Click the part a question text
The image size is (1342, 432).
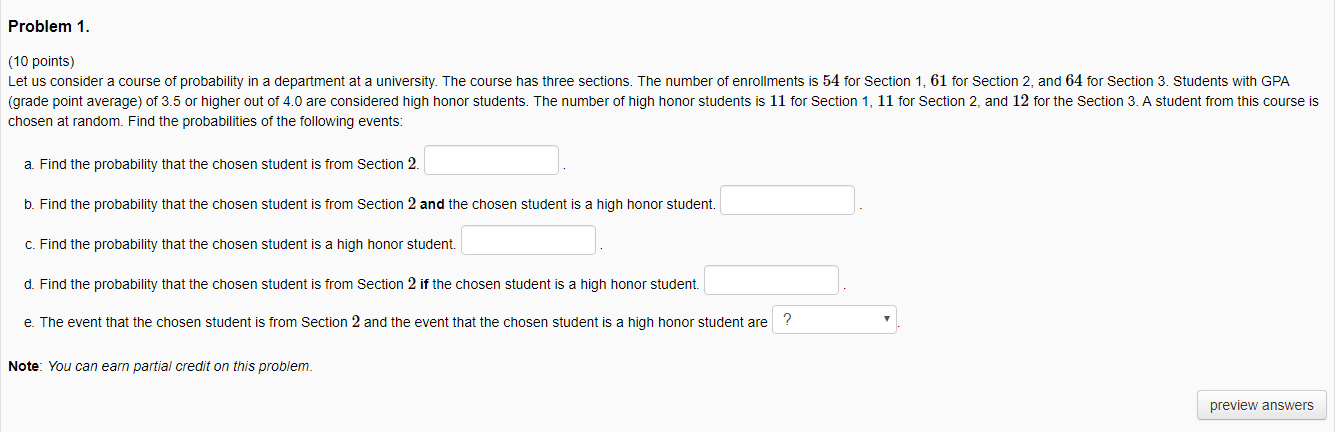click(x=222, y=164)
